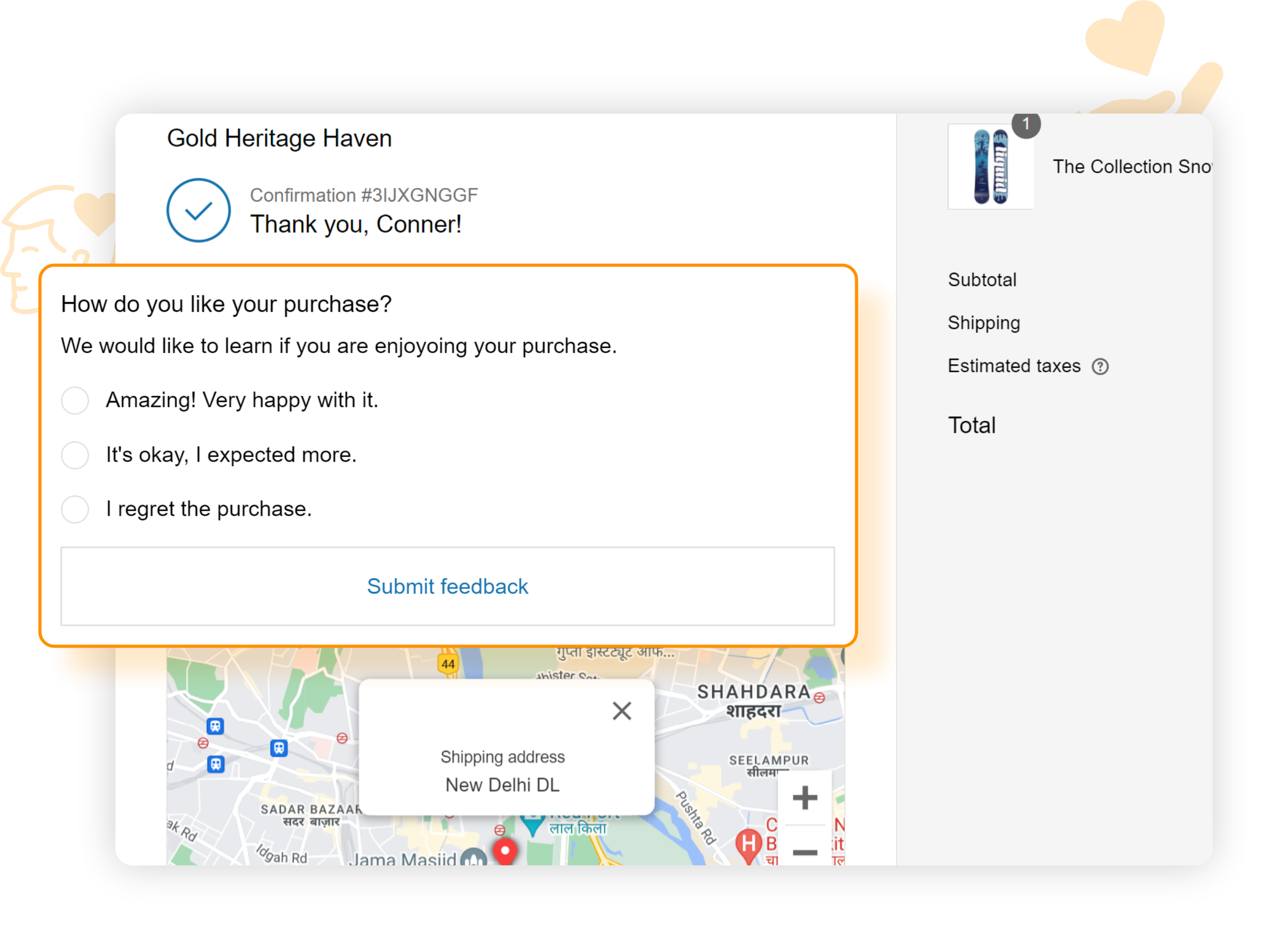Click the hospital marker on the map
1288x941 pixels.
(x=749, y=845)
